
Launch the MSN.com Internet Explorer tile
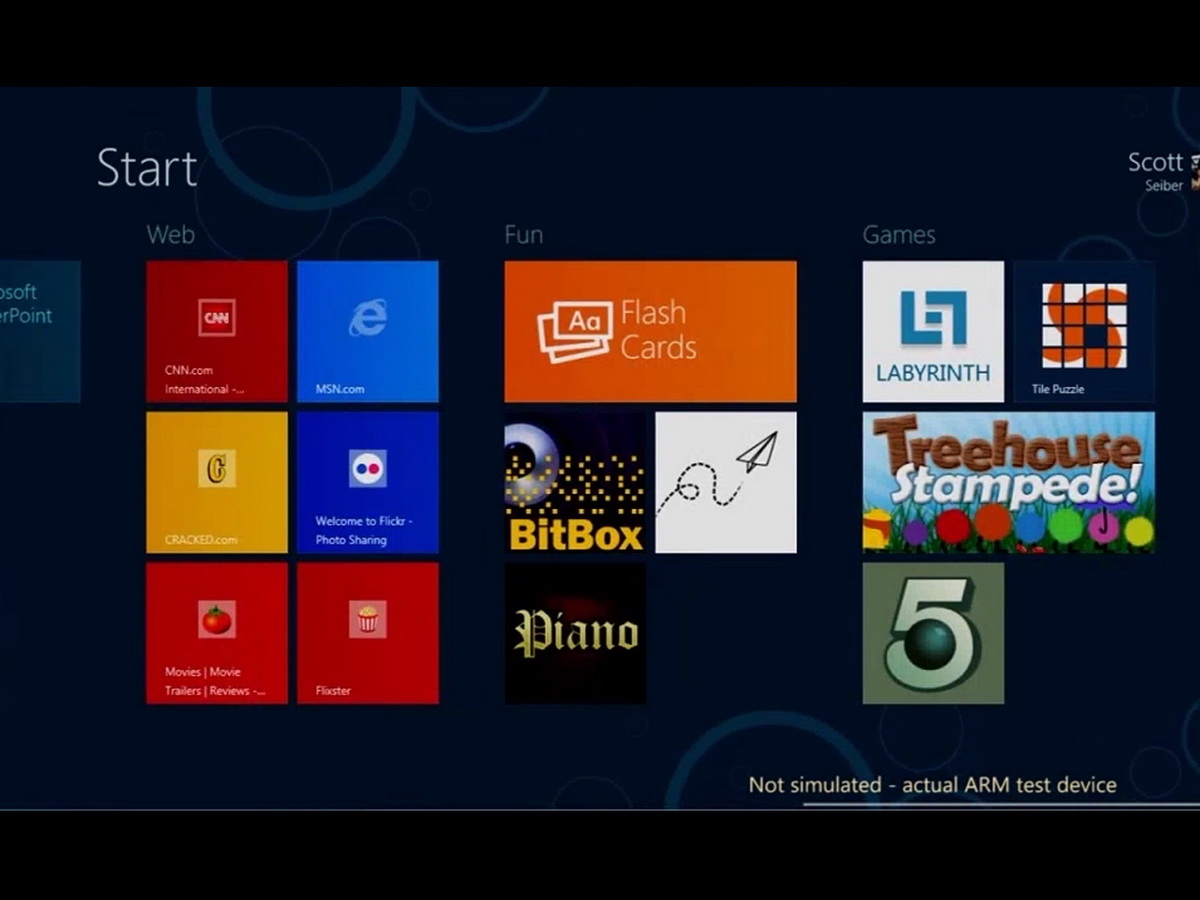368,331
